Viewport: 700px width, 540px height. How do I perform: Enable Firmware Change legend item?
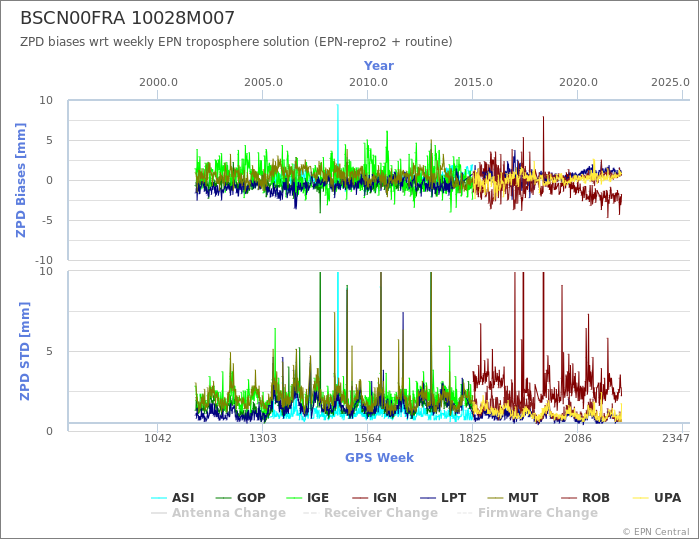[x=527, y=513]
